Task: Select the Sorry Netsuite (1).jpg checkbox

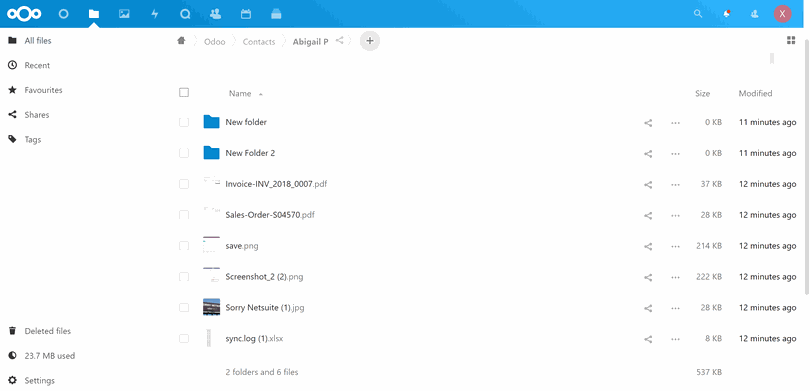Action: pos(184,308)
